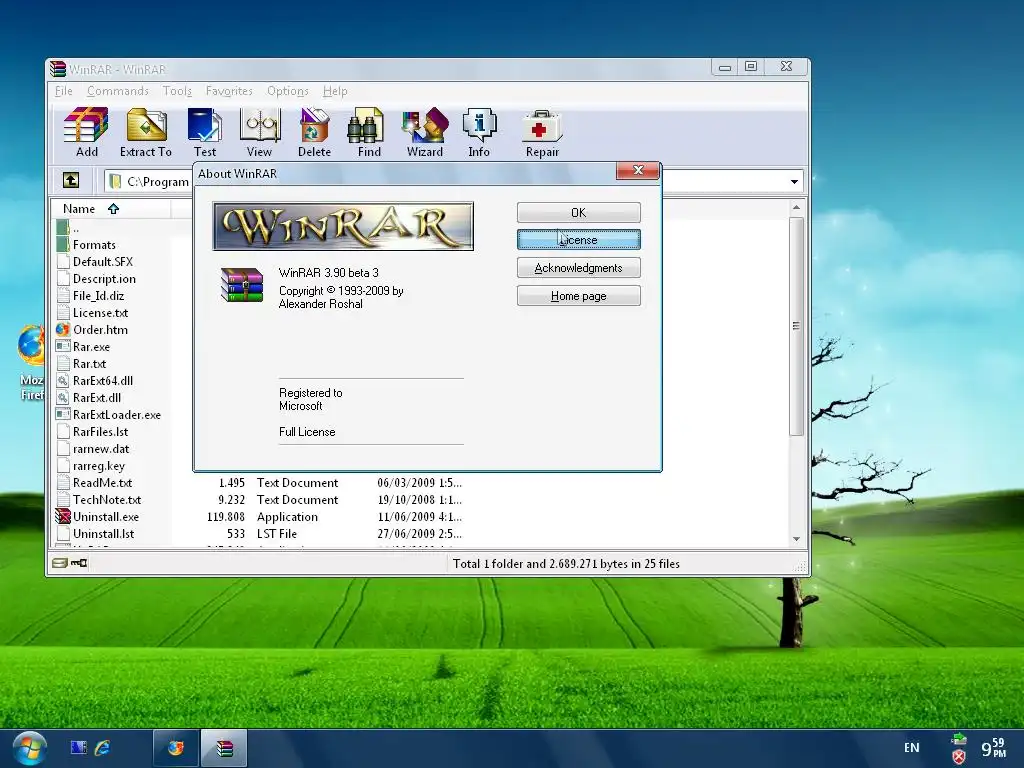The height and width of the screenshot is (768, 1024).
Task: Click the Add archive toolbar icon
Action: (86, 125)
